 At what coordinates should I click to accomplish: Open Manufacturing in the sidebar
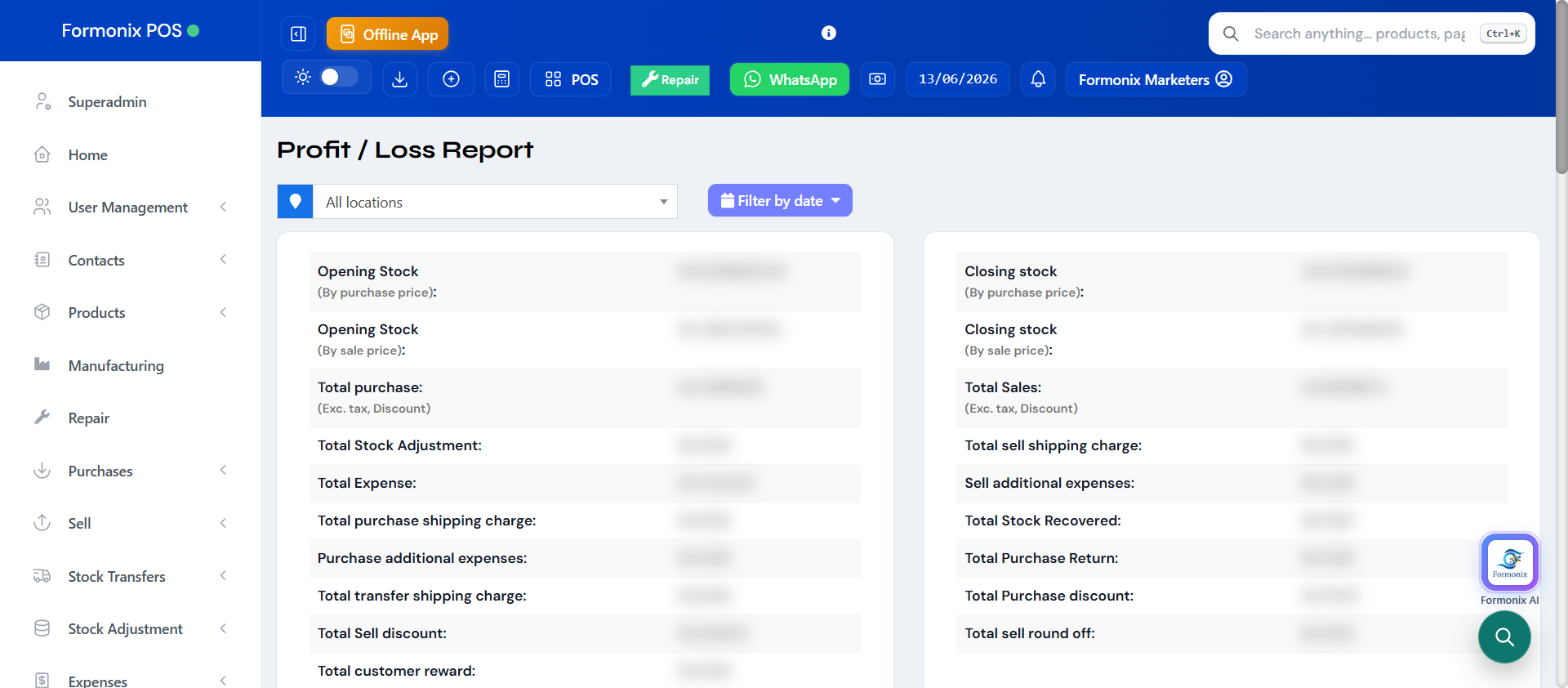click(116, 366)
